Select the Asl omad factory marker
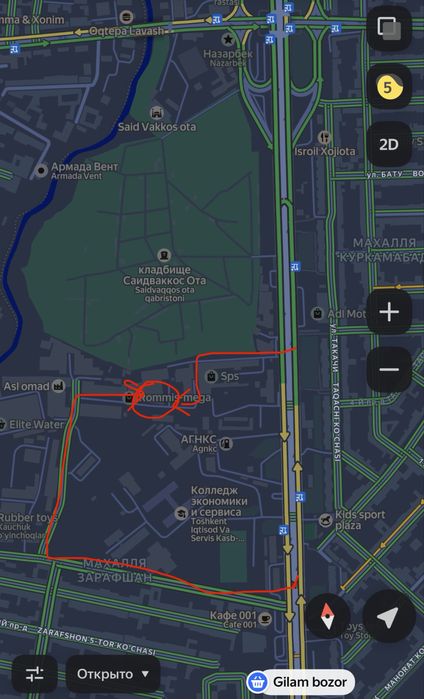 tap(58, 386)
